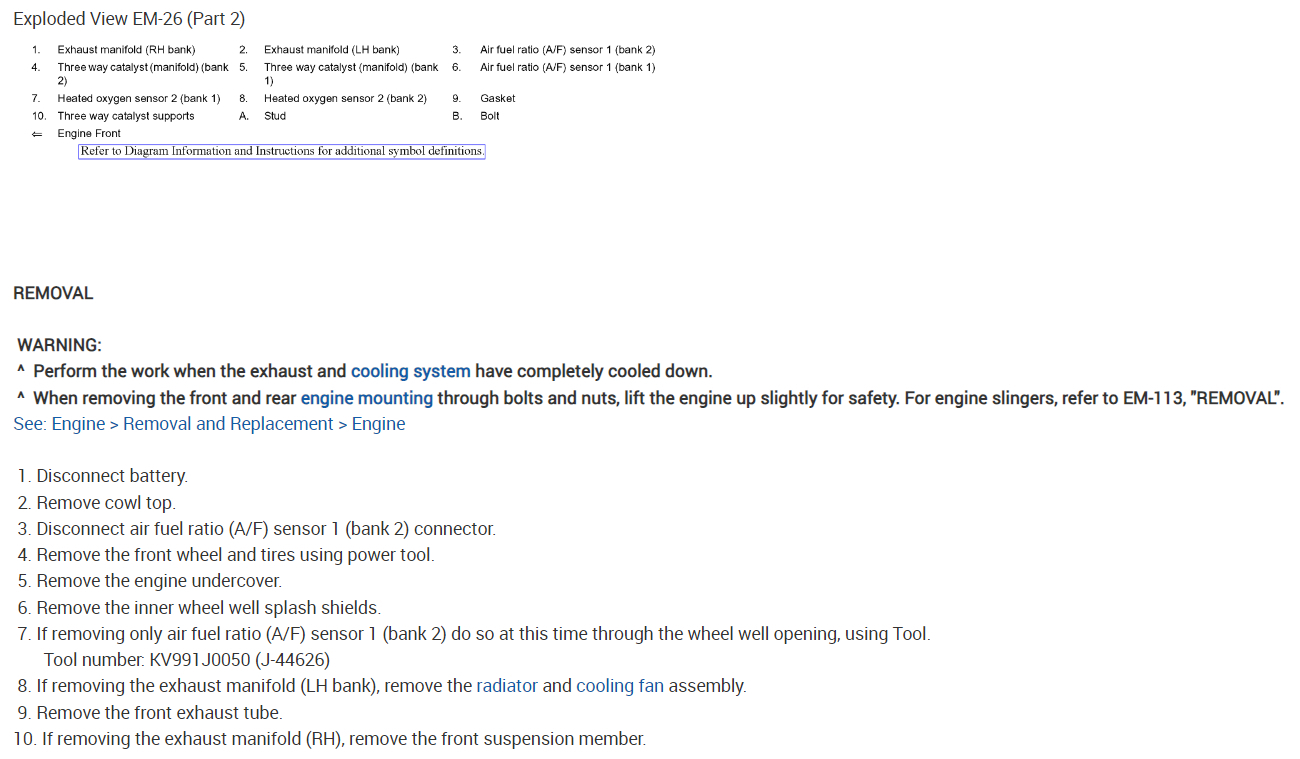Click the Engine Front arrow symbol
This screenshot has width=1300, height=759.
tap(37, 134)
